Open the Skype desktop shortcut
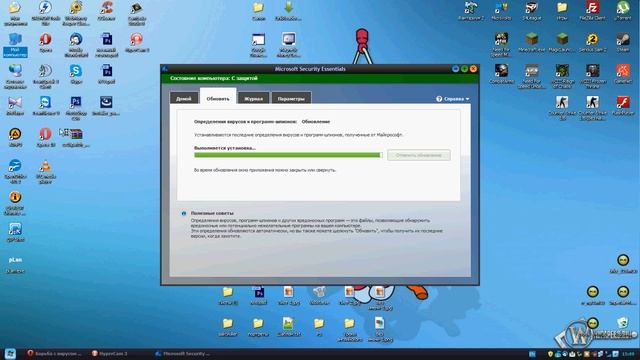Image resolution: width=640 pixels, height=360 pixels. [x=76, y=74]
